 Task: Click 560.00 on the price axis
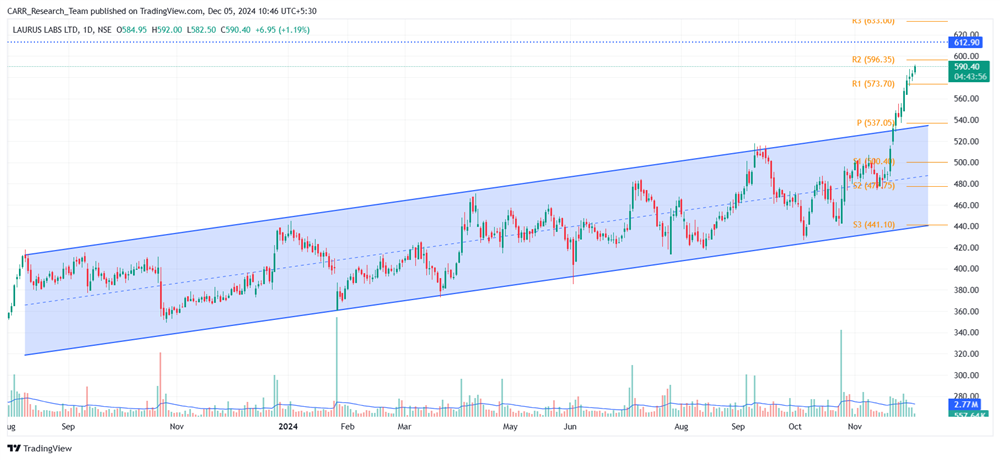(966, 99)
